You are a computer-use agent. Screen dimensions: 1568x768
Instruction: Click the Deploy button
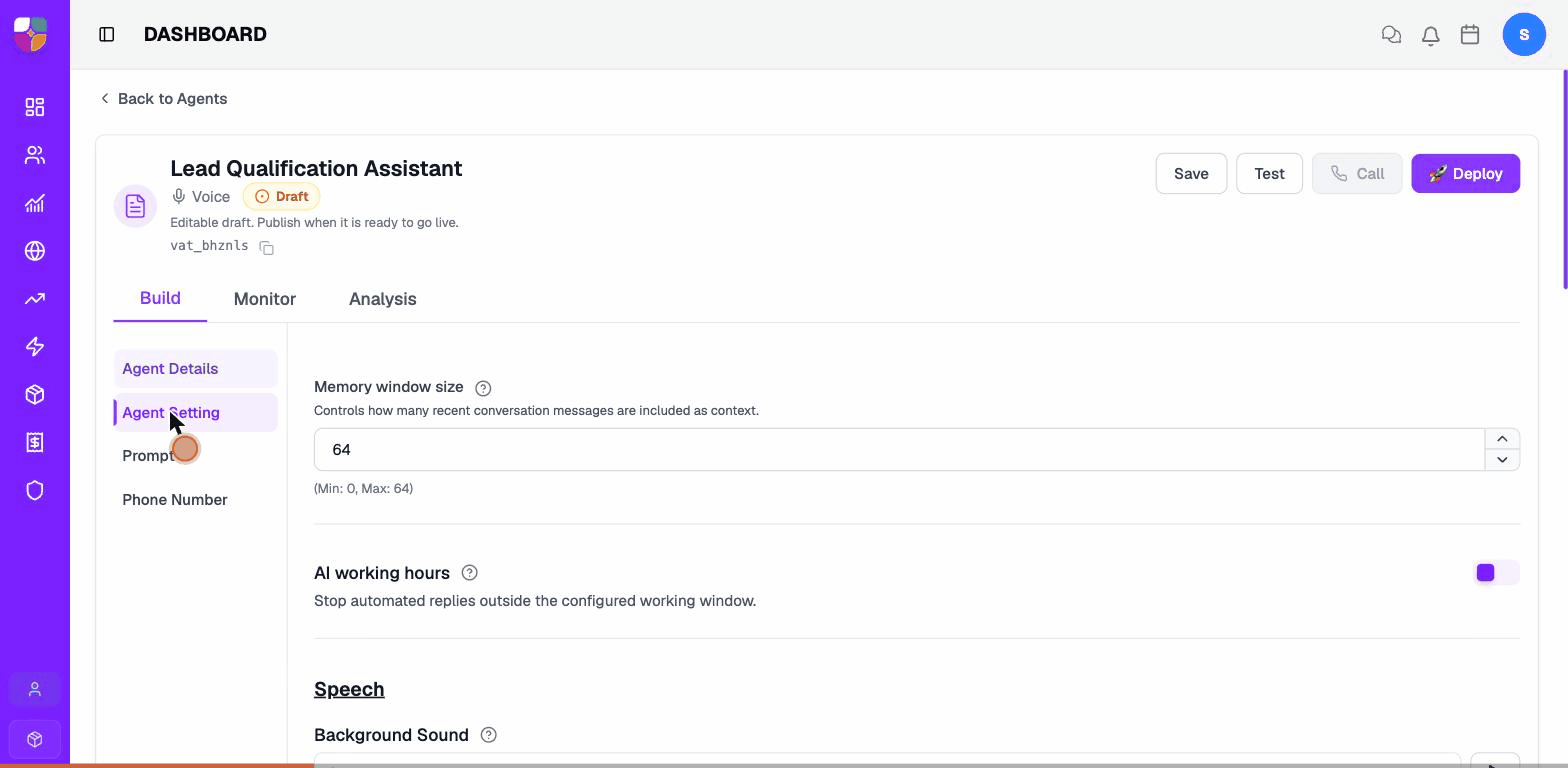[x=1466, y=174]
